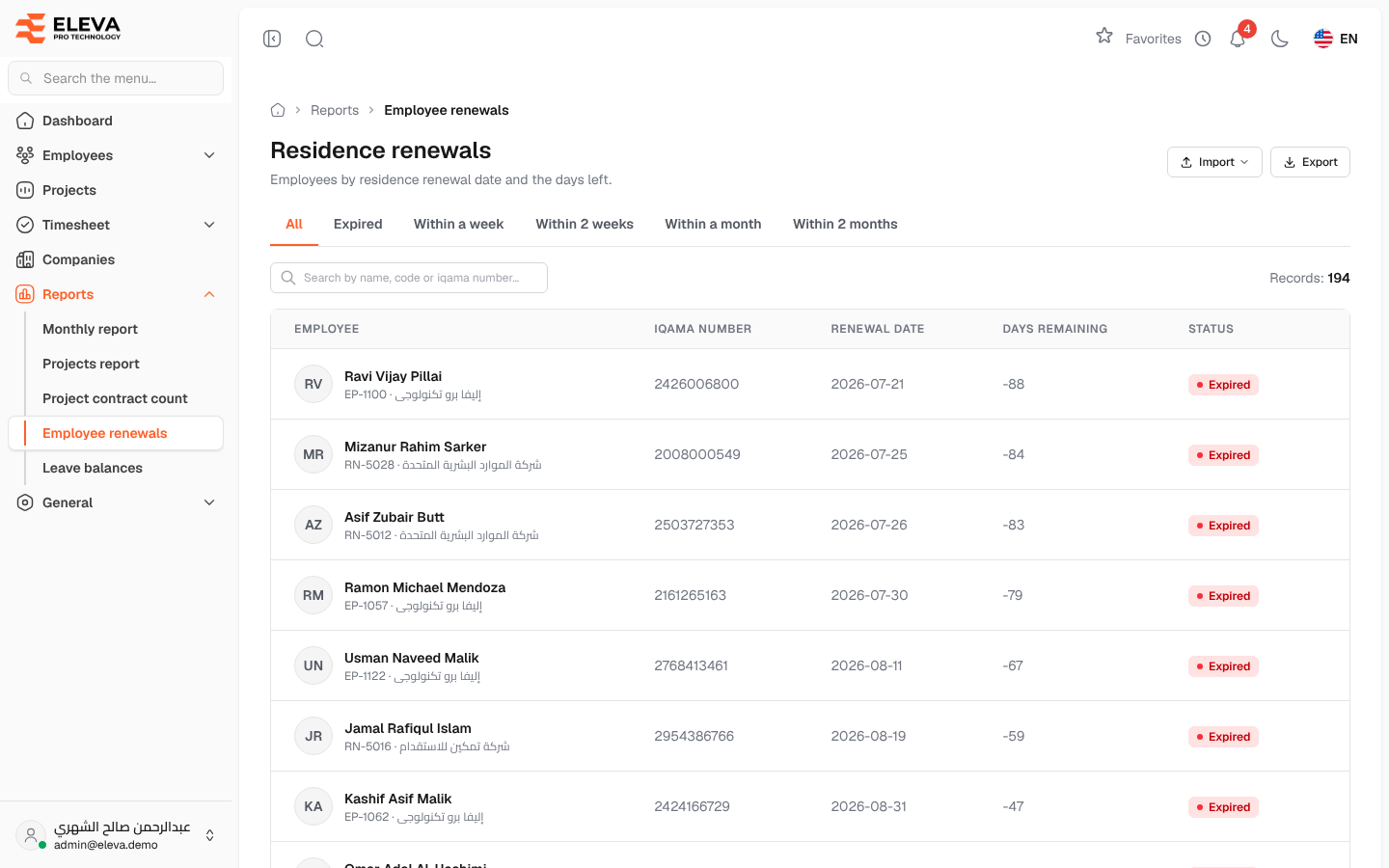The height and width of the screenshot is (868, 1389).
Task: Open Projects in the sidebar
Action: (116, 190)
